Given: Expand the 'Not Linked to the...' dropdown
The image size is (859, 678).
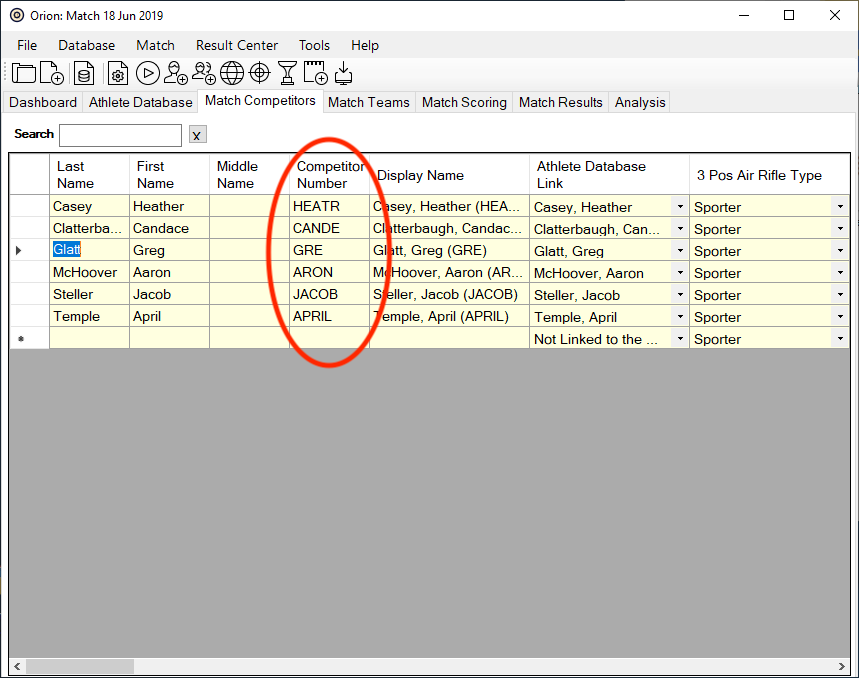Looking at the screenshot, I should (x=680, y=339).
